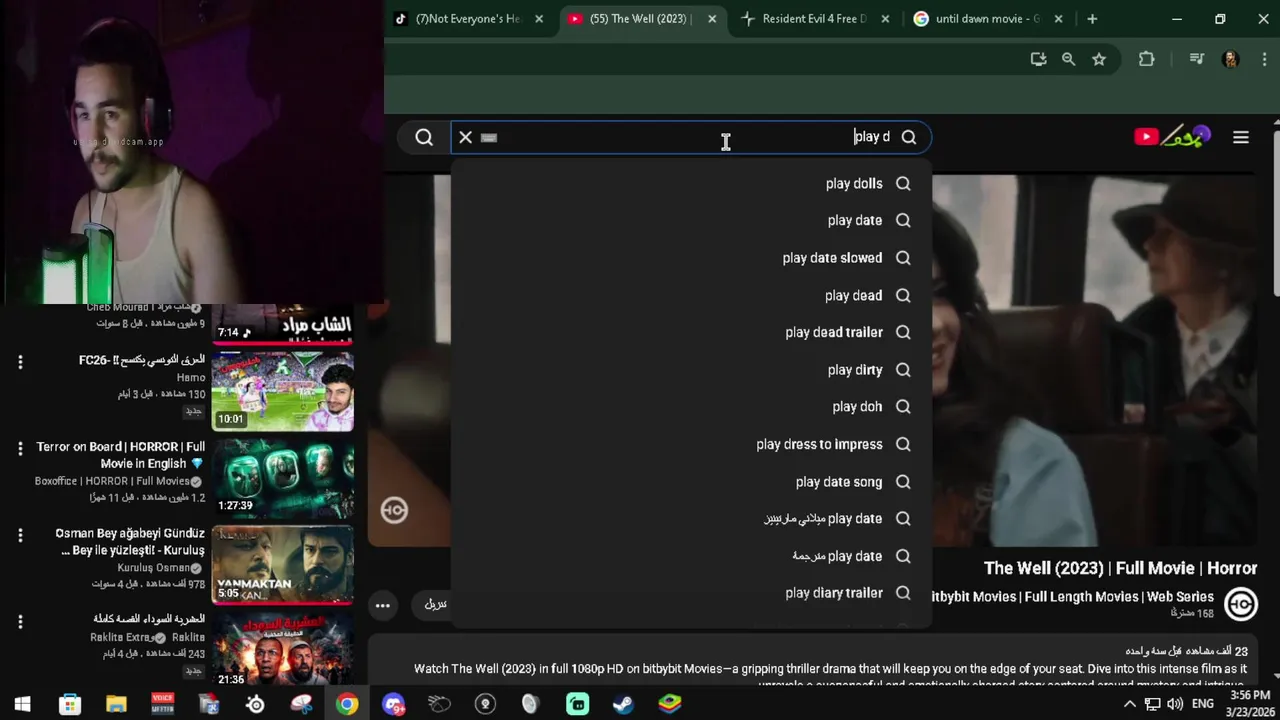Screen dimensions: 1280x720
Task: Open the bitbybit Movies channel avatar
Action: (x=1241, y=604)
